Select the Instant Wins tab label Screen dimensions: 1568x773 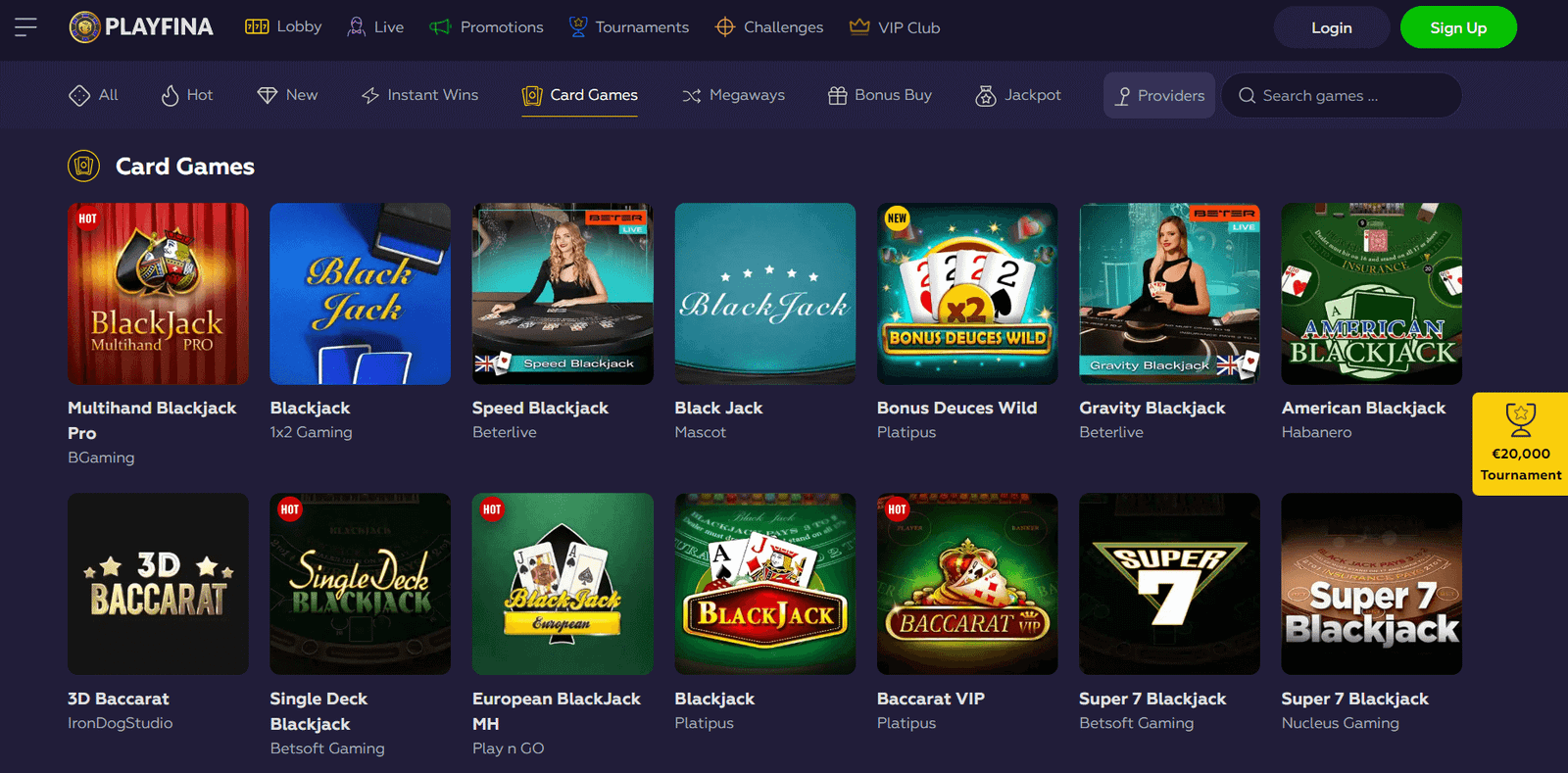click(x=433, y=95)
